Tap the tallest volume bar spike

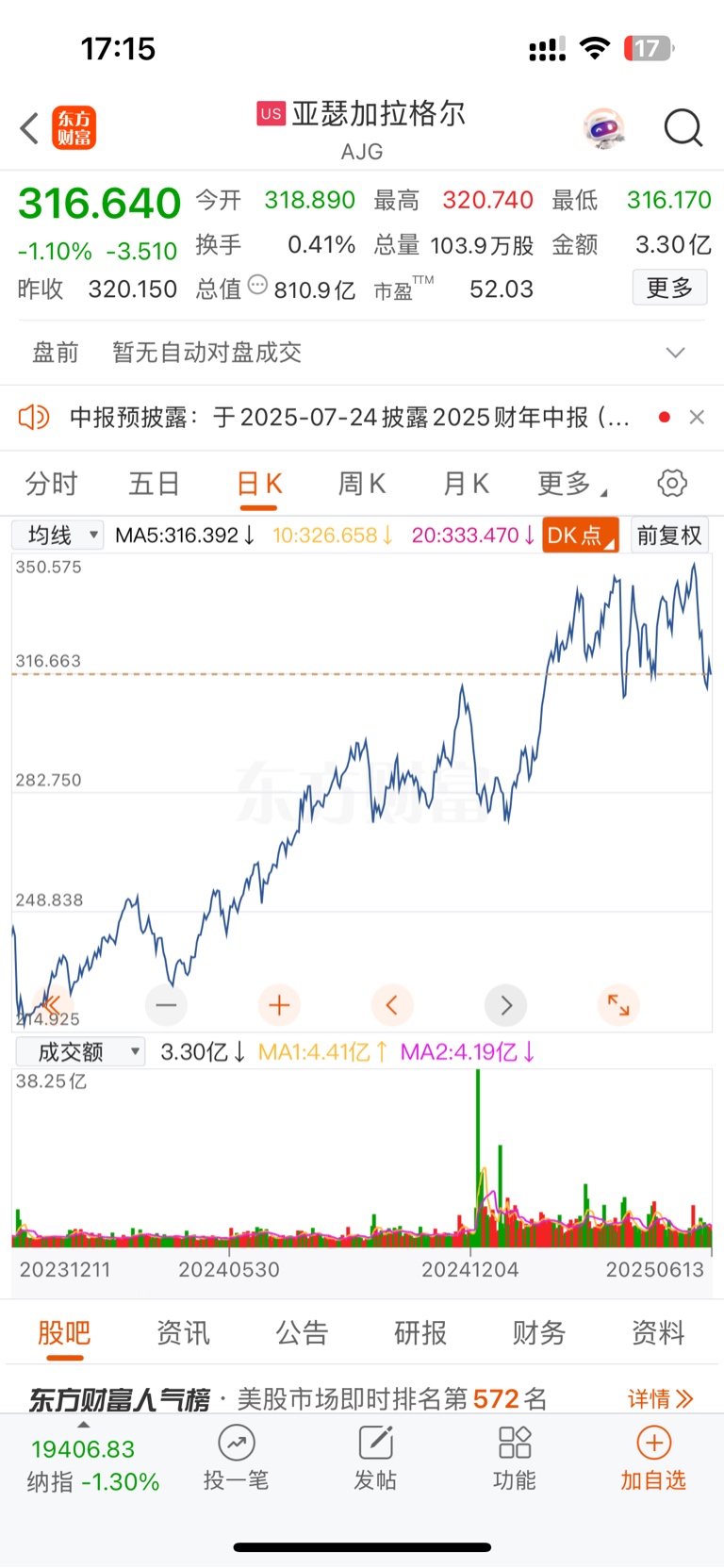pos(478,1160)
